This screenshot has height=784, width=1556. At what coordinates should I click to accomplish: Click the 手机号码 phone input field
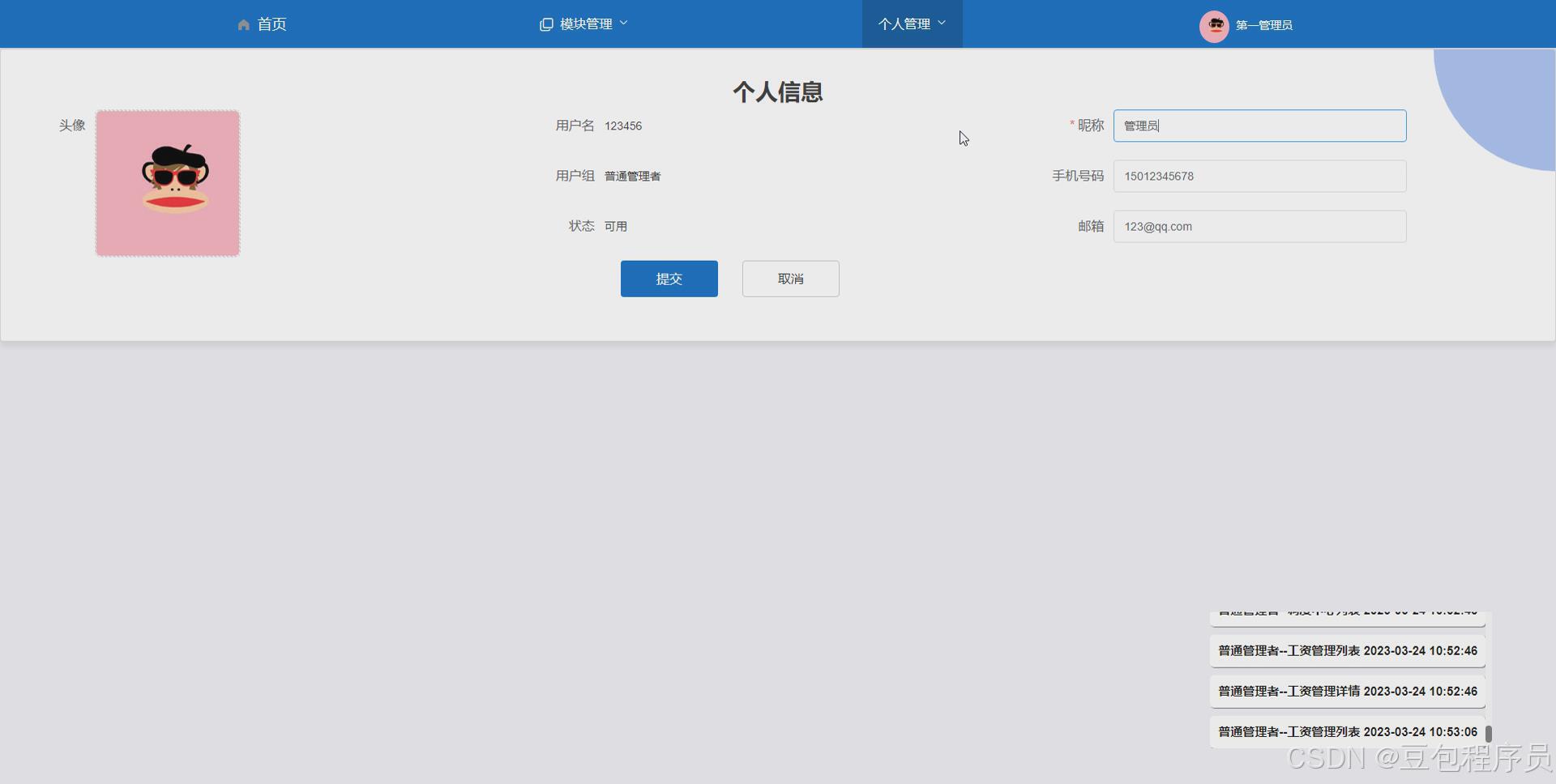[x=1259, y=176]
